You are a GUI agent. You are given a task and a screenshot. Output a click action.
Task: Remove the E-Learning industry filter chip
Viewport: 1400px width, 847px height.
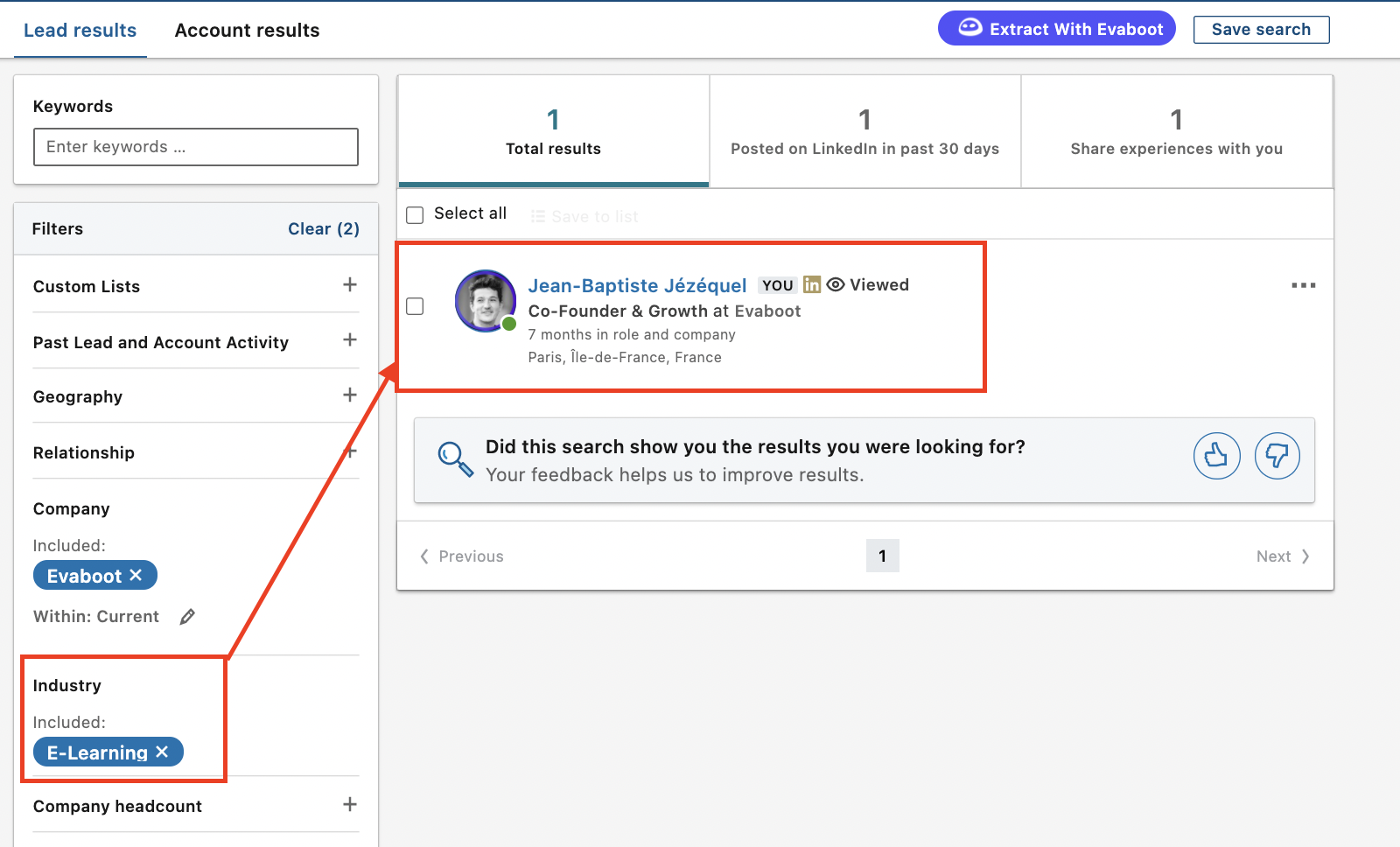(x=162, y=752)
